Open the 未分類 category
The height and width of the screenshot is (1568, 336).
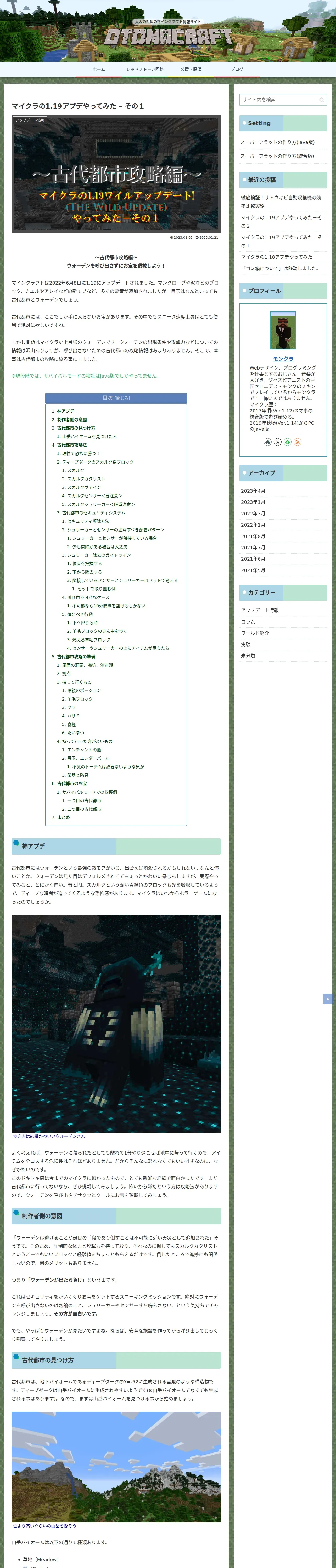(x=248, y=656)
